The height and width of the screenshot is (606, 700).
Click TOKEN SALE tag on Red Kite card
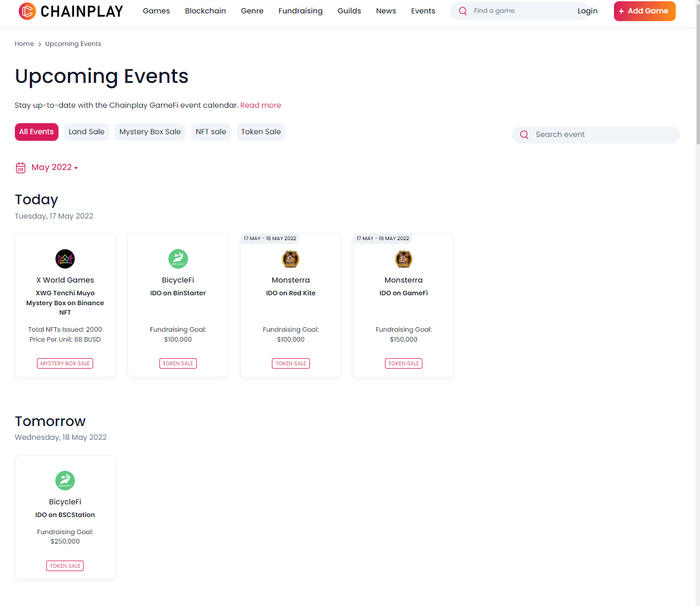click(291, 364)
